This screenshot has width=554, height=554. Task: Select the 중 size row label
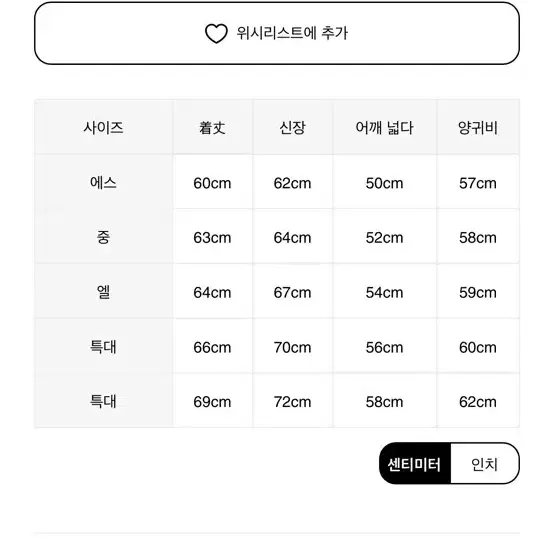tap(104, 237)
